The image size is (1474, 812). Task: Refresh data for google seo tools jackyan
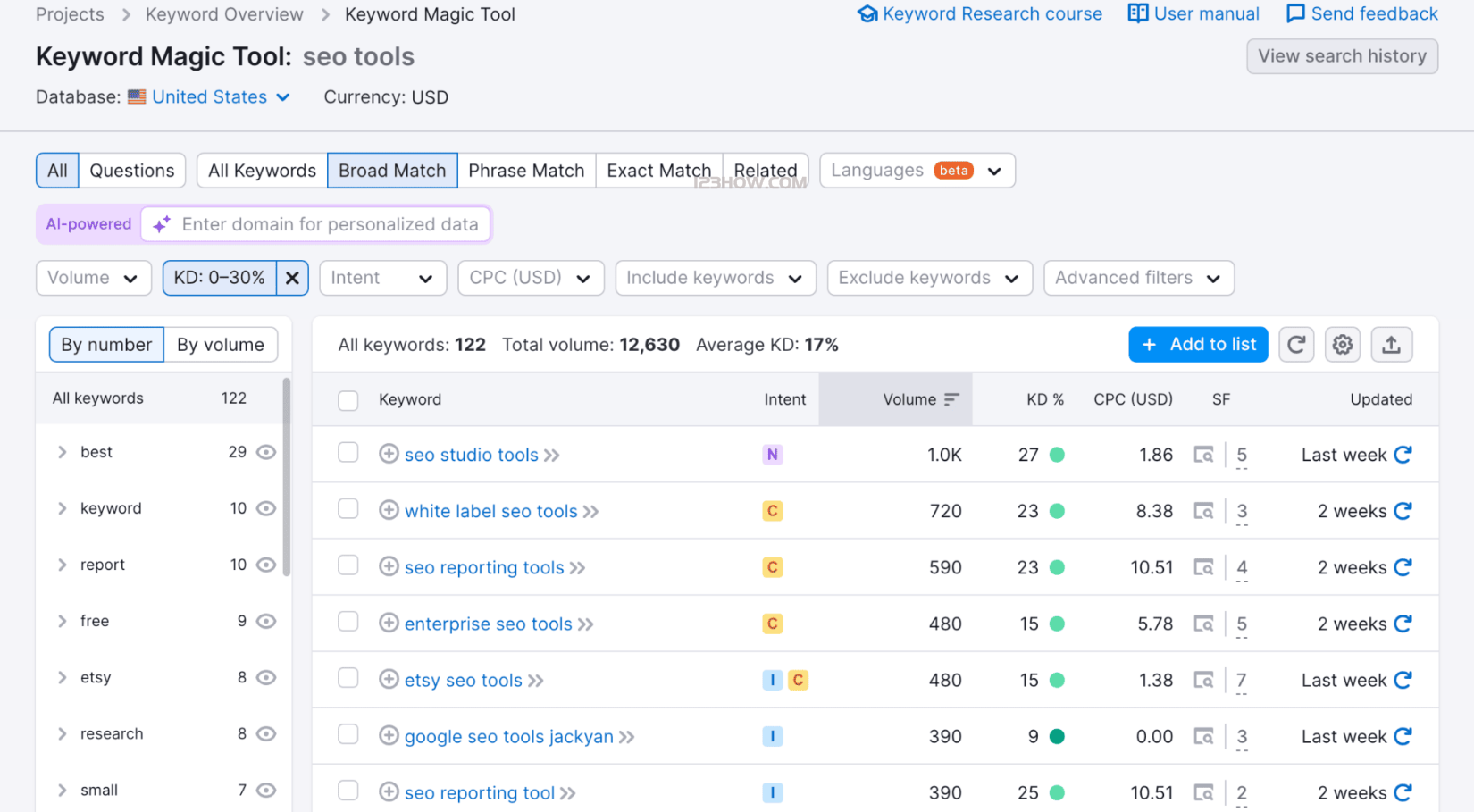pos(1403,736)
